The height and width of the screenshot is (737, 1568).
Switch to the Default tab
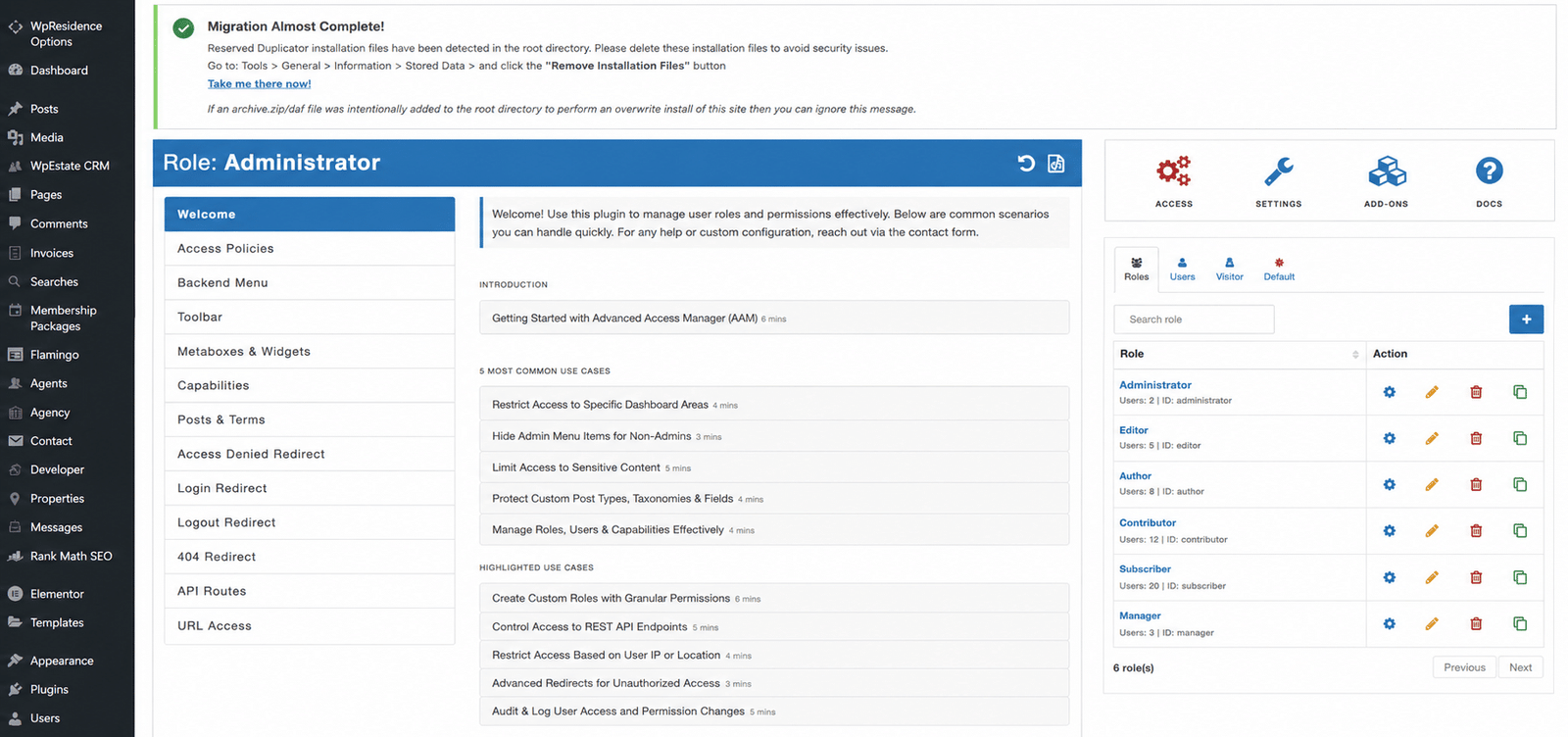tap(1279, 269)
